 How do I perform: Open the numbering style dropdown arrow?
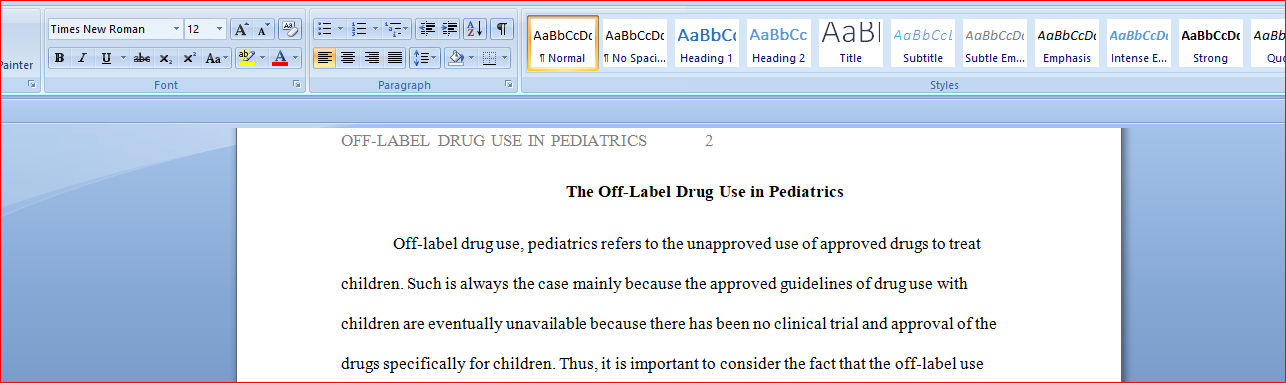[x=376, y=29]
